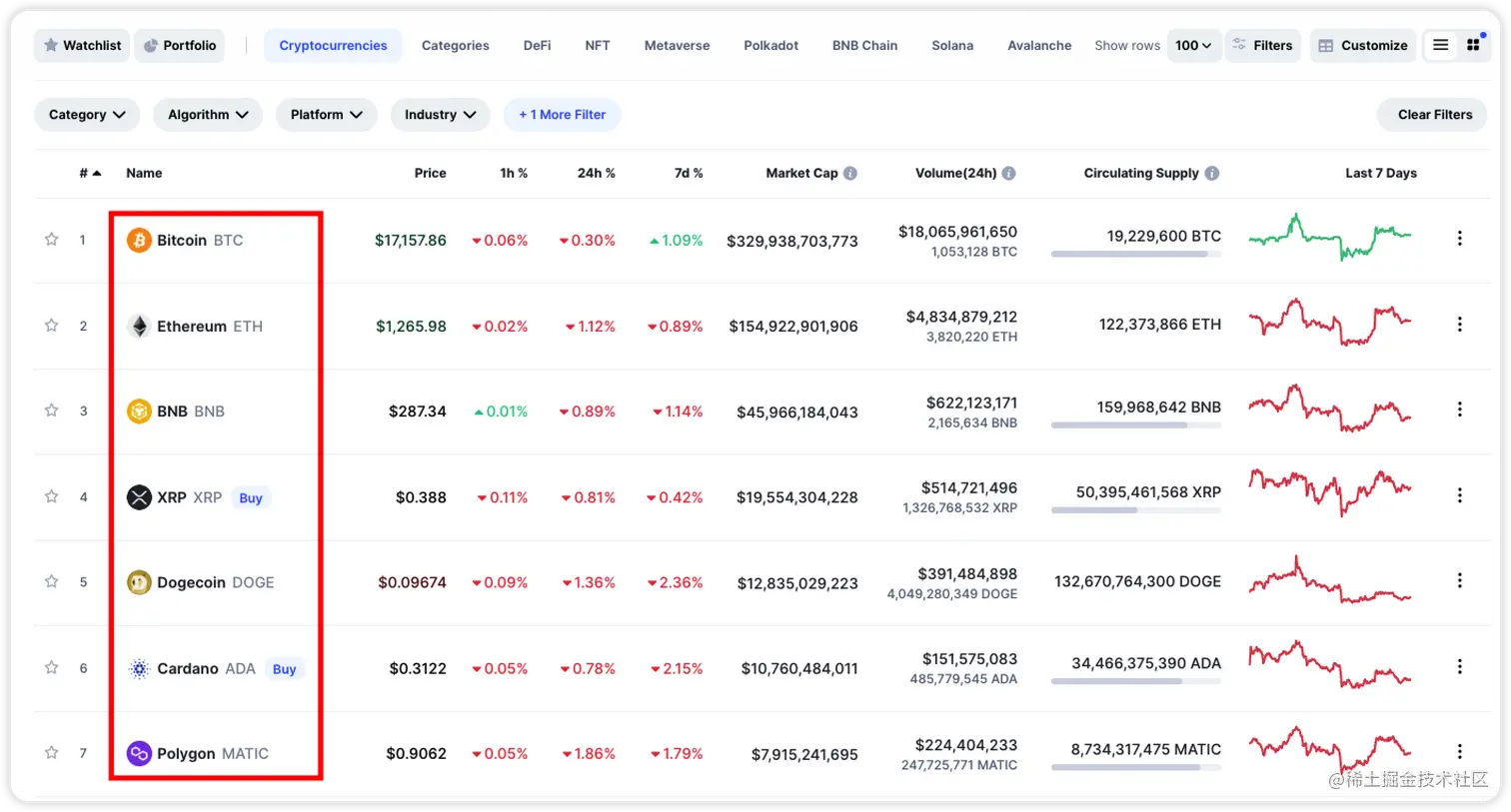The width and height of the screenshot is (1511, 812).
Task: Switch to Cryptocurrencies tab
Action: tap(333, 45)
